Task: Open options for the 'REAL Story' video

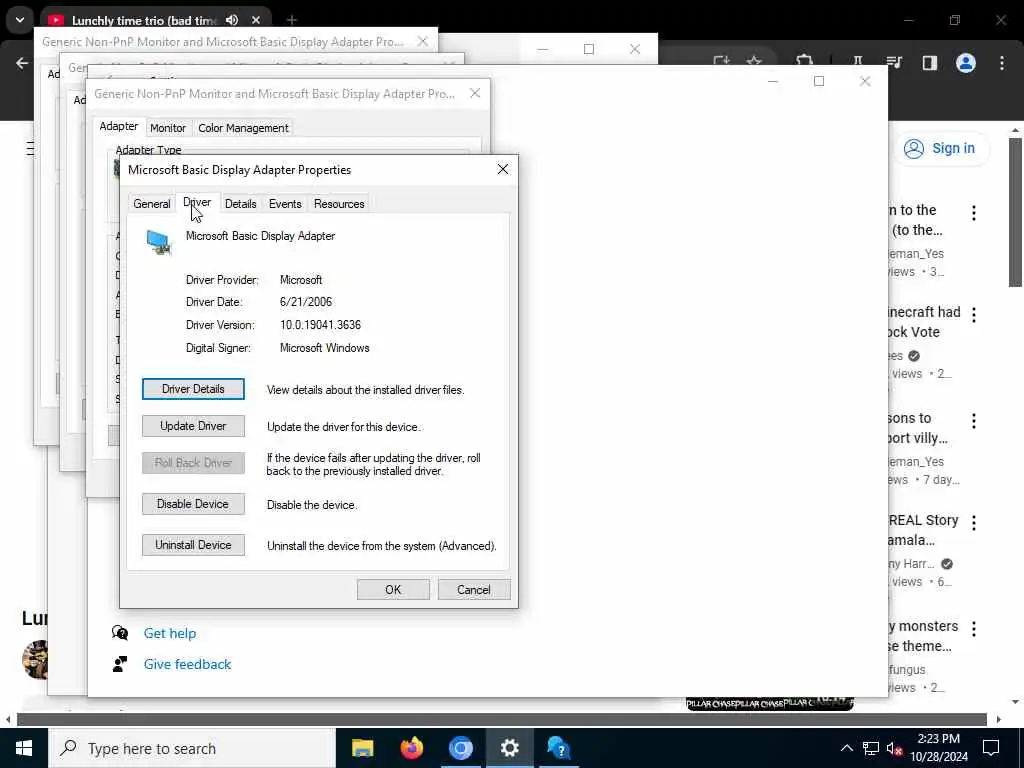Action: (974, 522)
